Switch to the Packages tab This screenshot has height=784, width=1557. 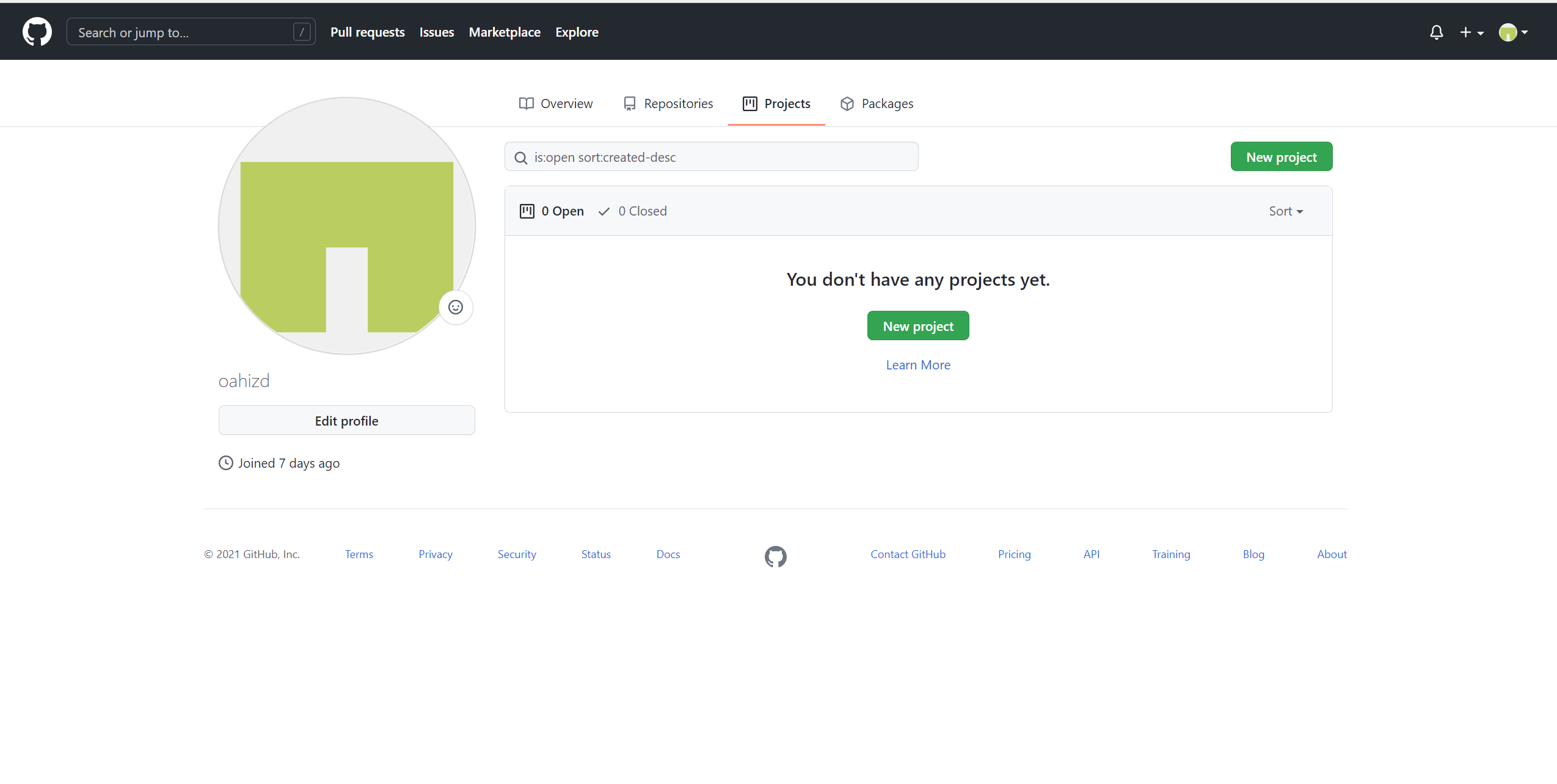click(x=877, y=104)
